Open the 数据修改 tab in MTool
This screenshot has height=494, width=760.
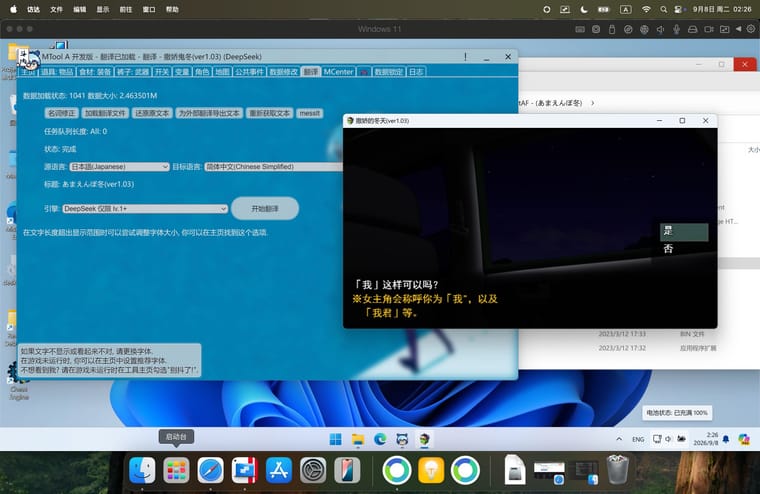(284, 72)
